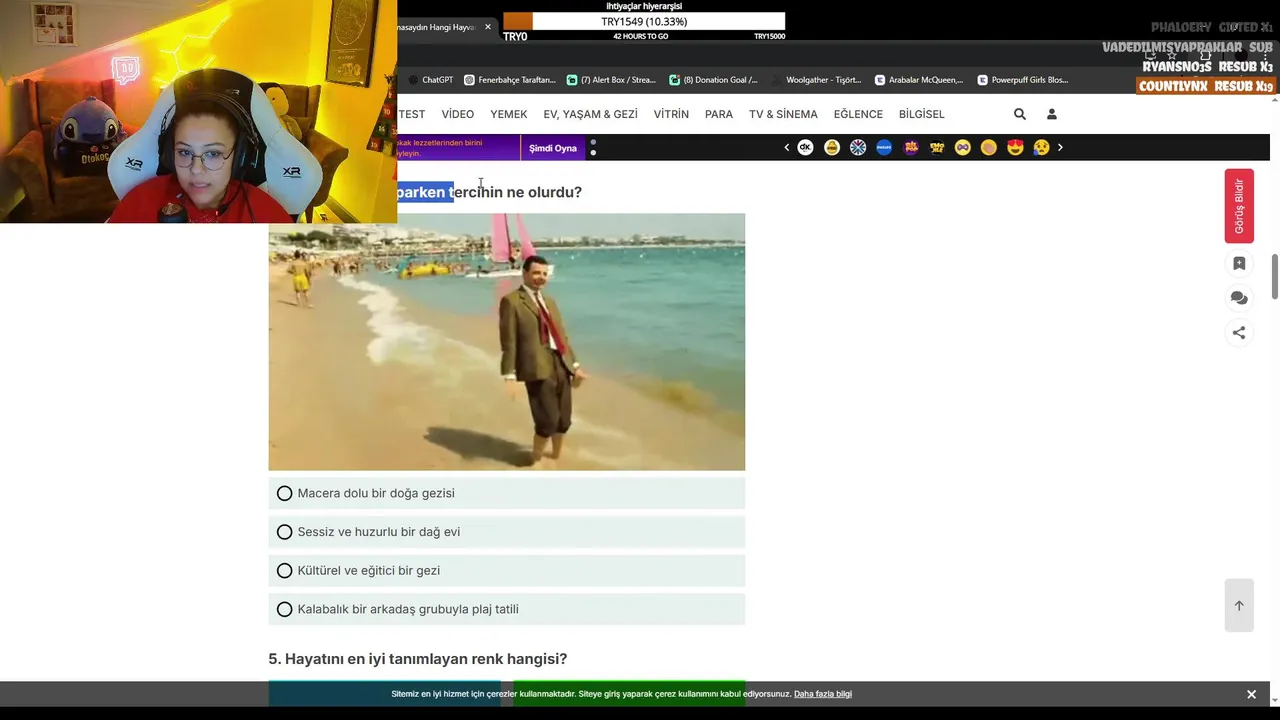This screenshot has width=1280, height=720.
Task: Click the red 'Görüş Bildir' feedback button
Action: coord(1239,206)
